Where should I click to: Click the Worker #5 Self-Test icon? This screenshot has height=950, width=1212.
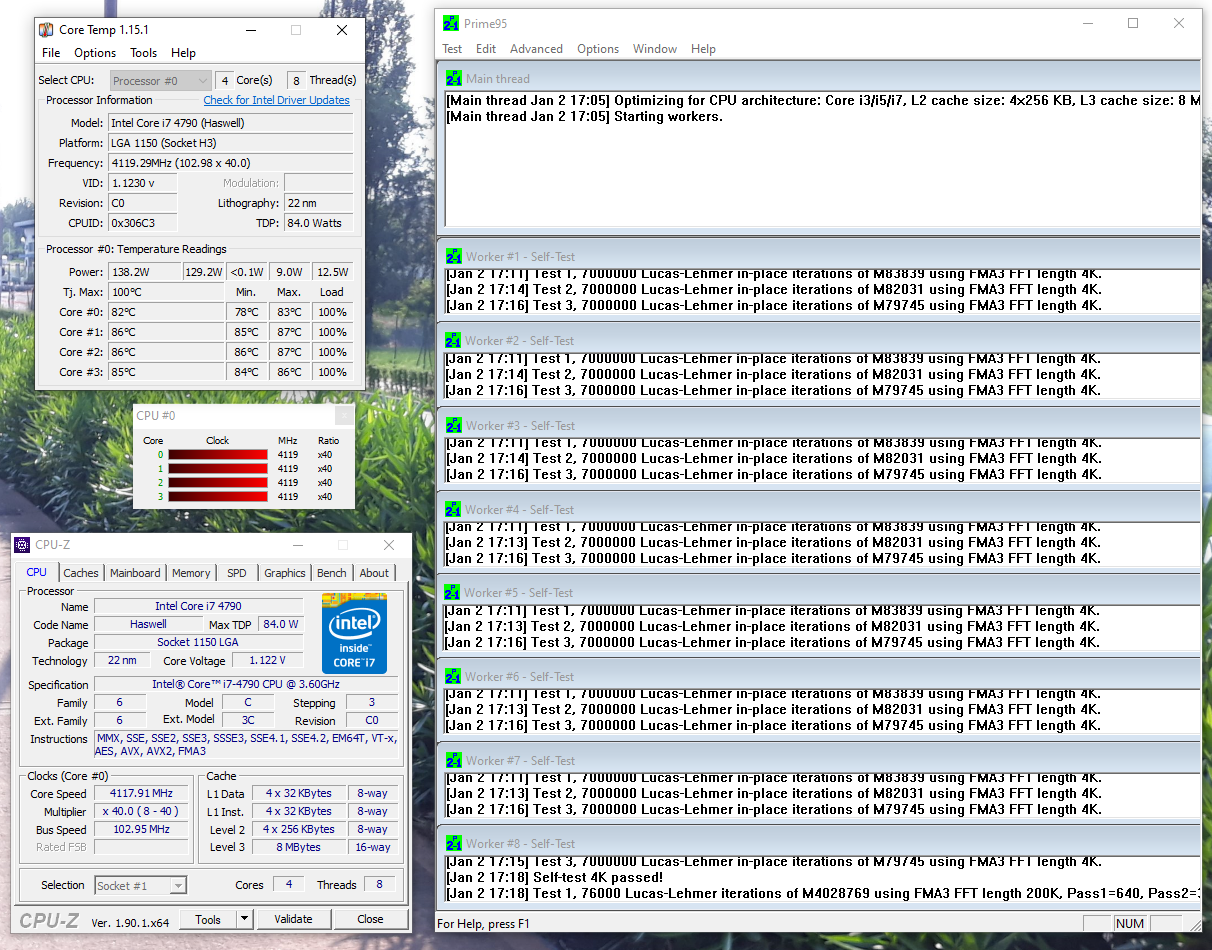coord(453,592)
